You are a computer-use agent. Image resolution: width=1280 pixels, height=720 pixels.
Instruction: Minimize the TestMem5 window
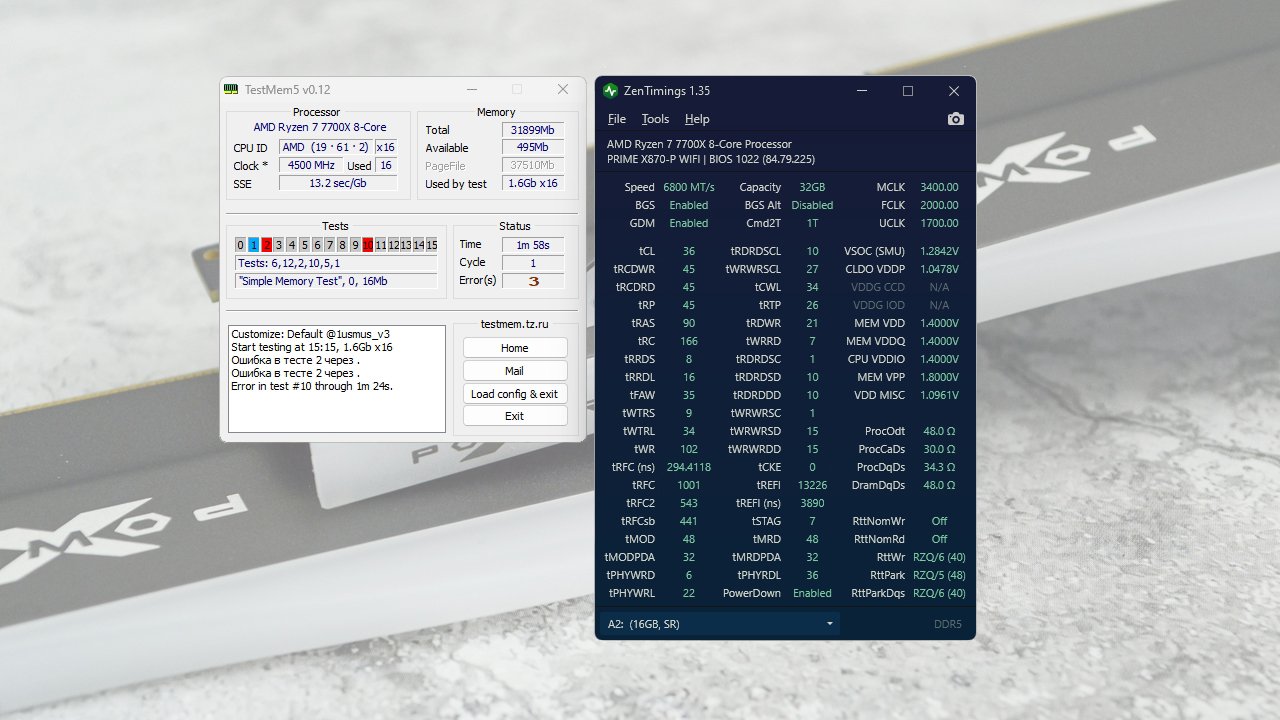(x=471, y=89)
